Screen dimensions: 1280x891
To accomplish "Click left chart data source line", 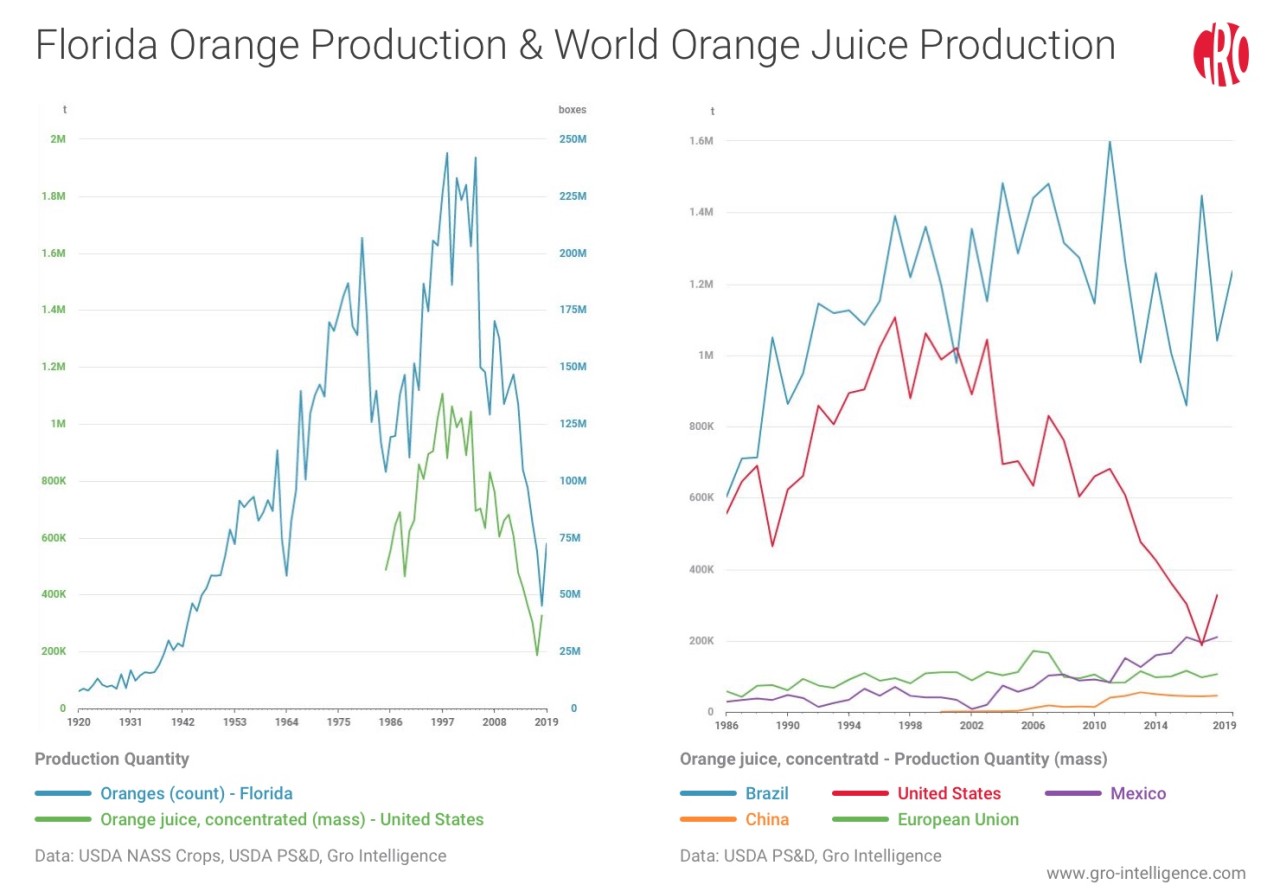I will point(241,856).
